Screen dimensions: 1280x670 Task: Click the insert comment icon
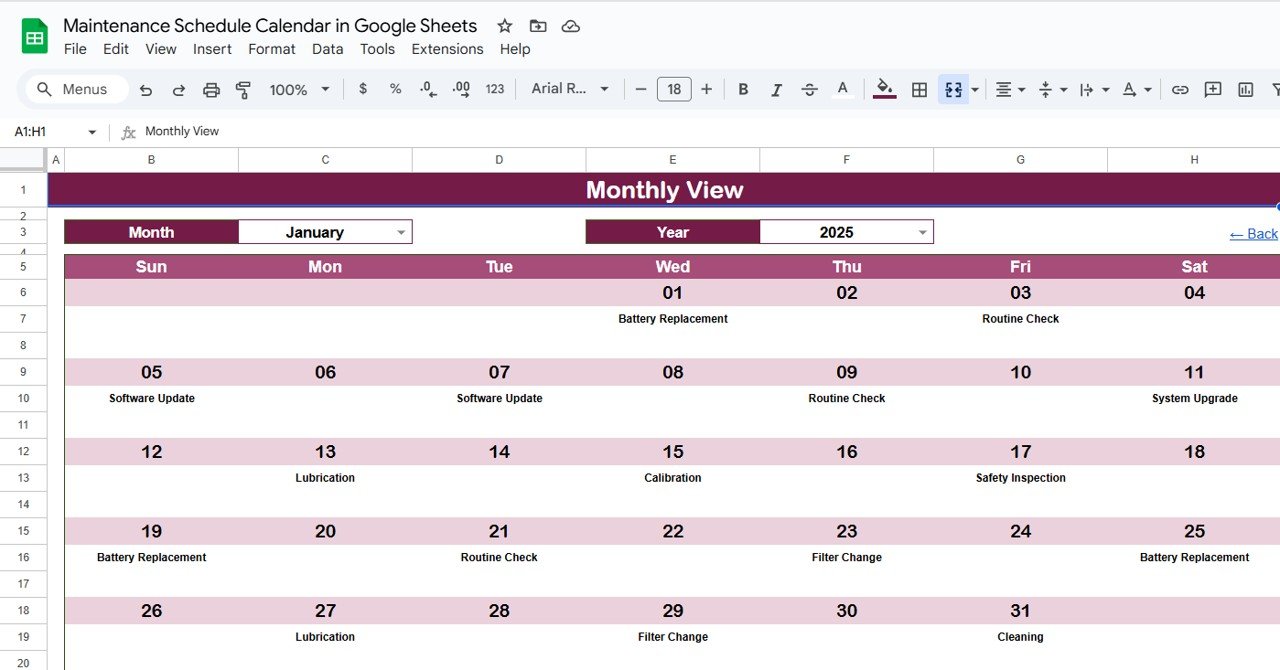[1213, 89]
